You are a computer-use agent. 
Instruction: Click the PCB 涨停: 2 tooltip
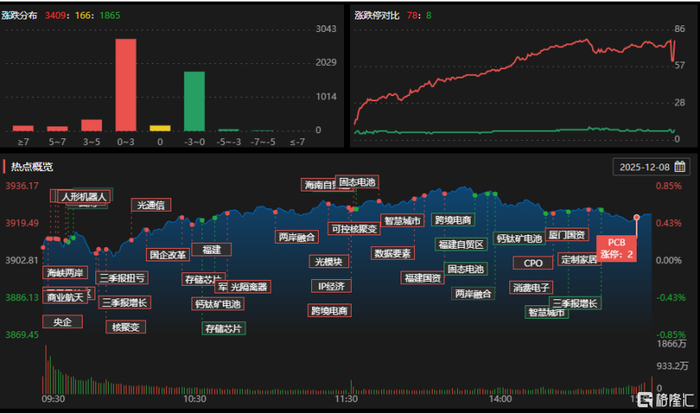pos(617,248)
